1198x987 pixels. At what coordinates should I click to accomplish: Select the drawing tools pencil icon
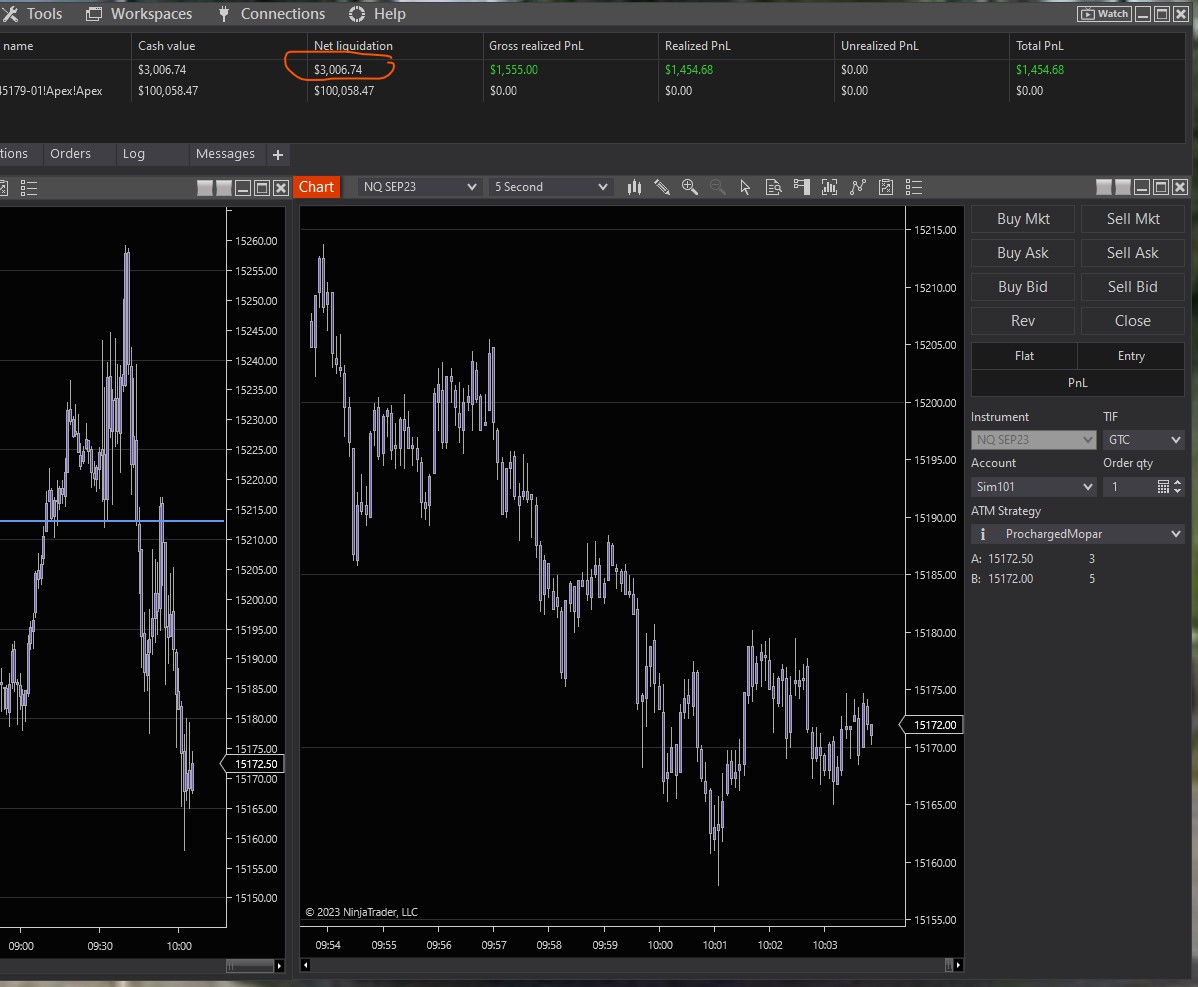point(661,187)
